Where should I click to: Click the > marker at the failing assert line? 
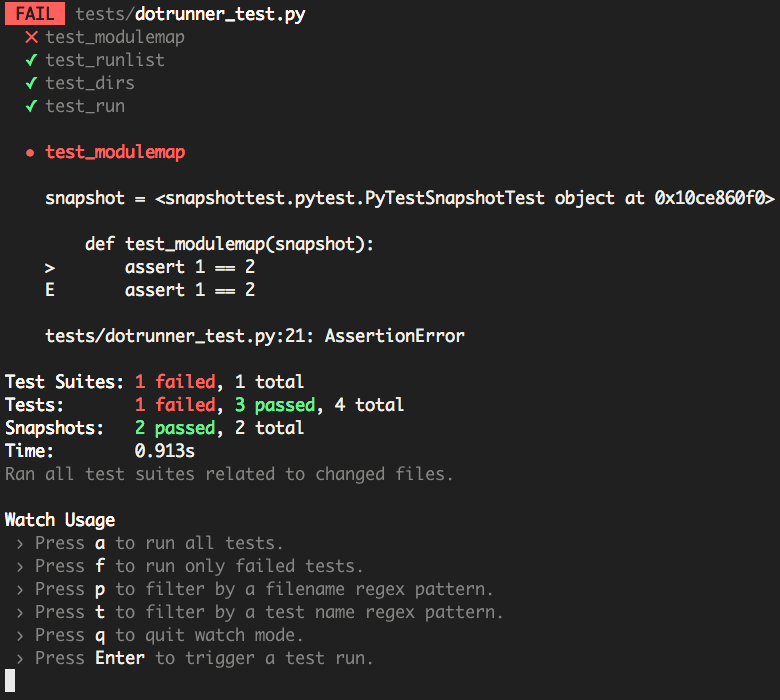(x=50, y=268)
